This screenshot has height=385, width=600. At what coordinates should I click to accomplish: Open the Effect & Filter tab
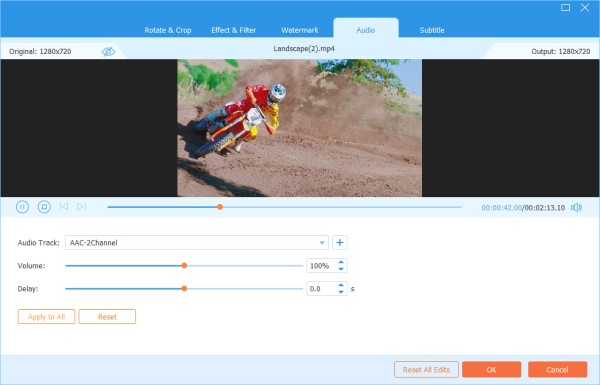click(x=233, y=30)
